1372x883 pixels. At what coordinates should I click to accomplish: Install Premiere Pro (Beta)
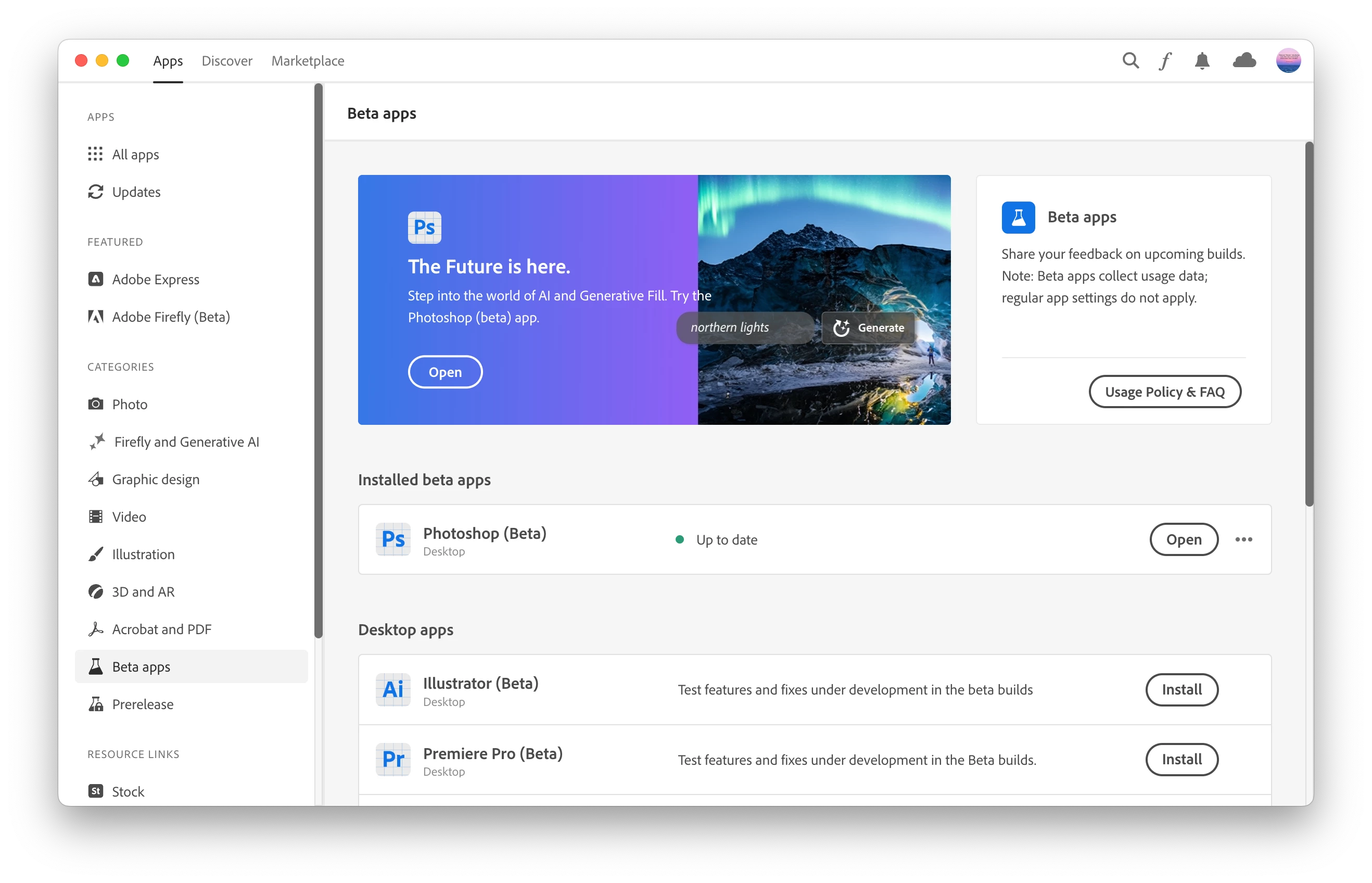point(1182,759)
